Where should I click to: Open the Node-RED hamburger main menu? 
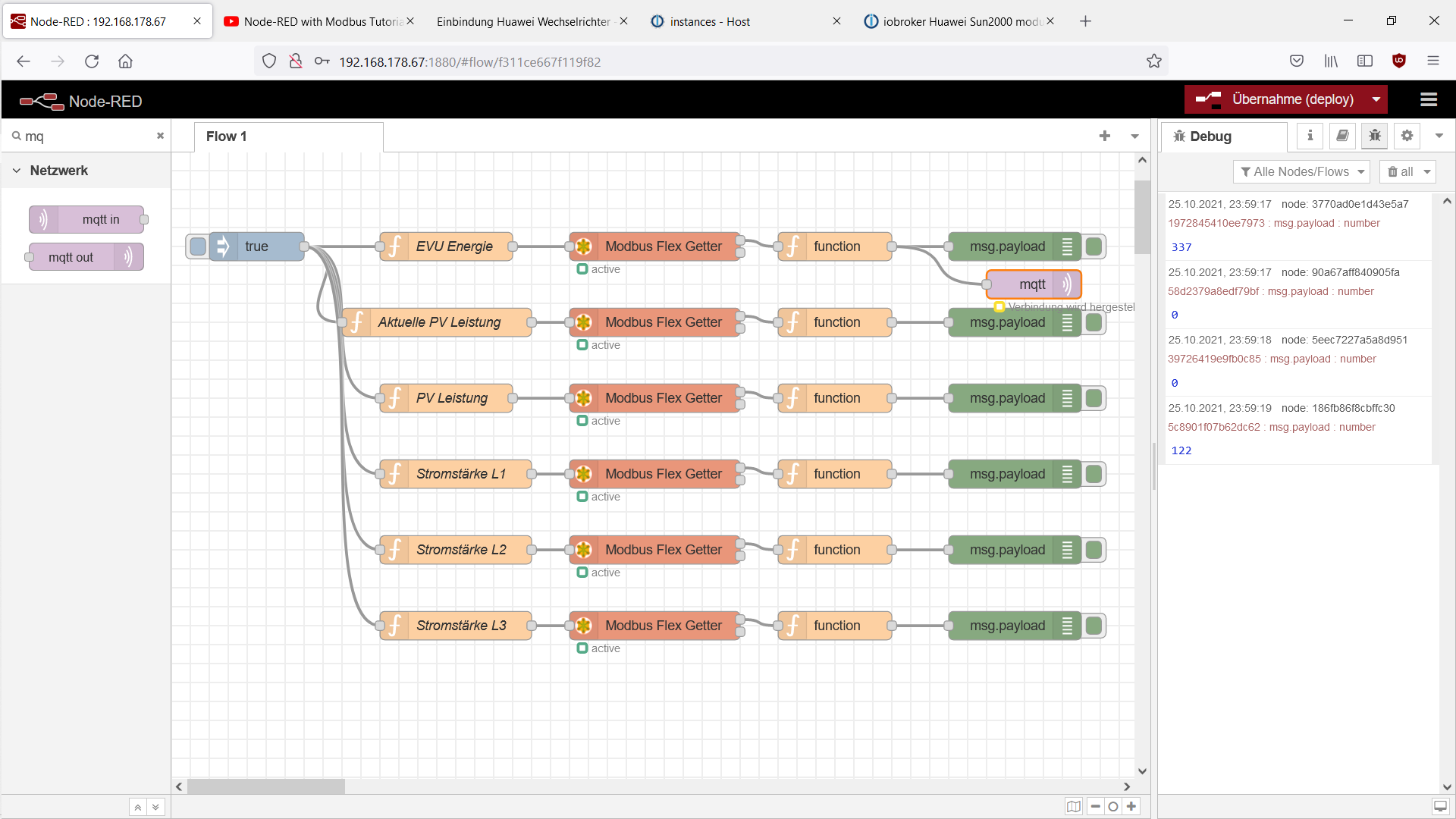click(1429, 99)
